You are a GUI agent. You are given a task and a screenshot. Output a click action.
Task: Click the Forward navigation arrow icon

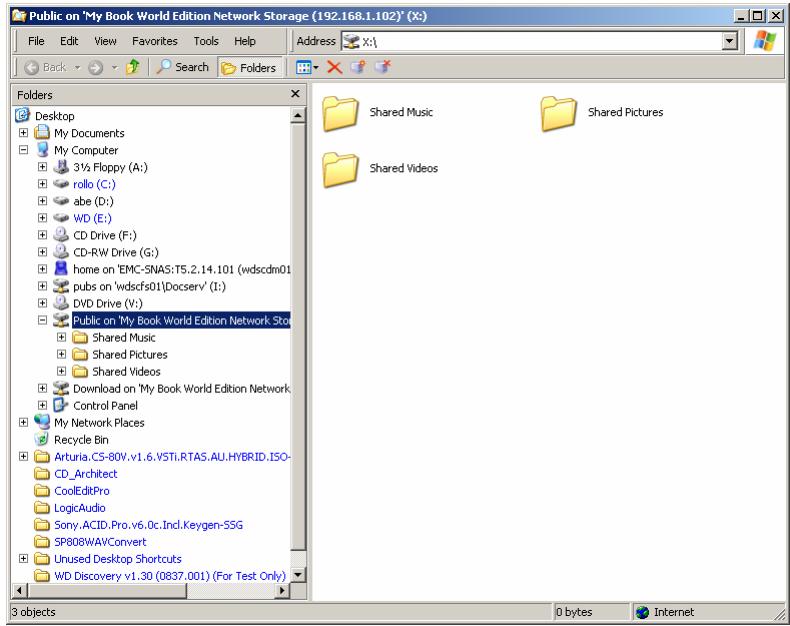(x=96, y=67)
